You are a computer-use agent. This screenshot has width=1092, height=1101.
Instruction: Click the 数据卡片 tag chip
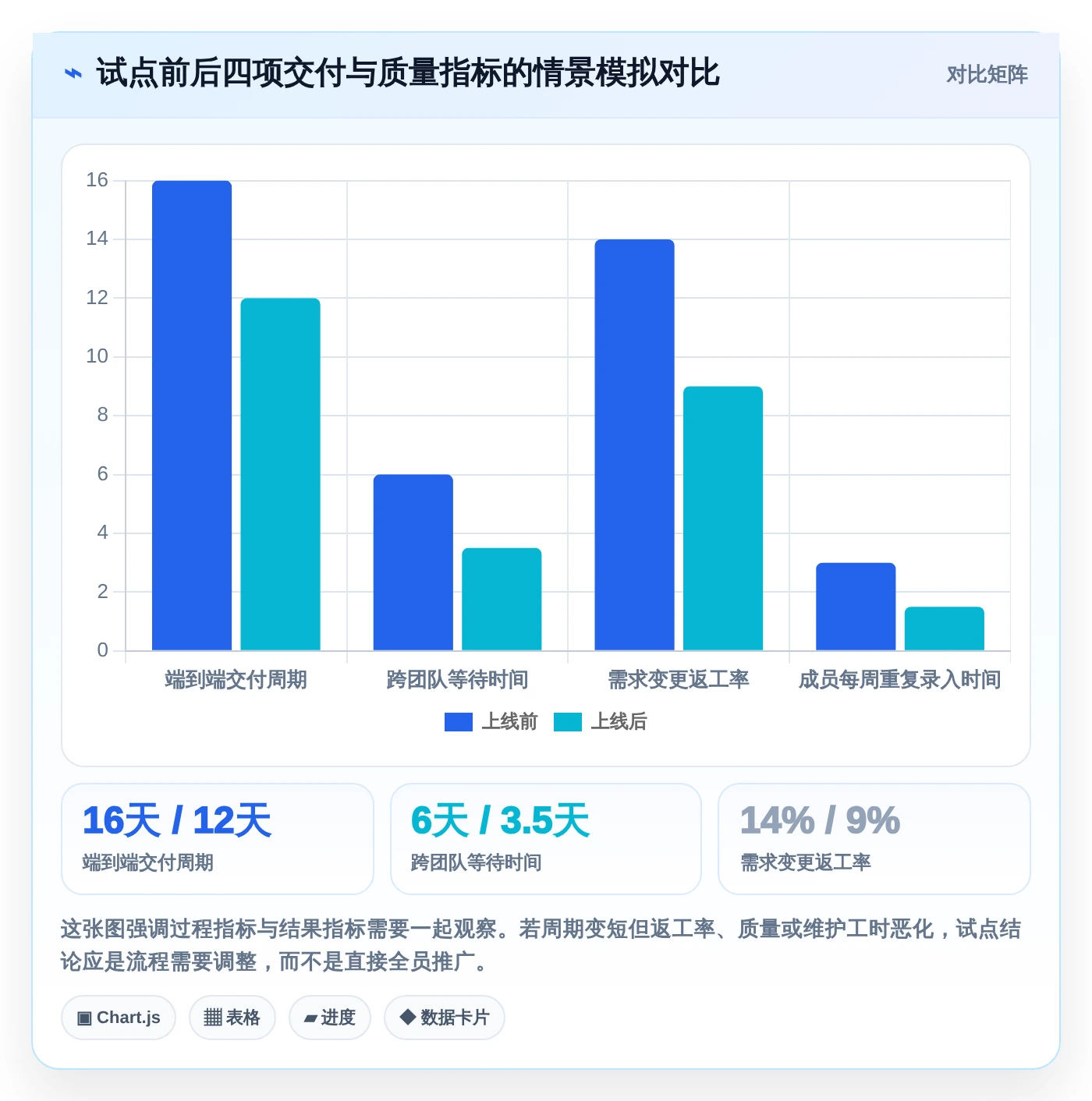coord(445,1018)
